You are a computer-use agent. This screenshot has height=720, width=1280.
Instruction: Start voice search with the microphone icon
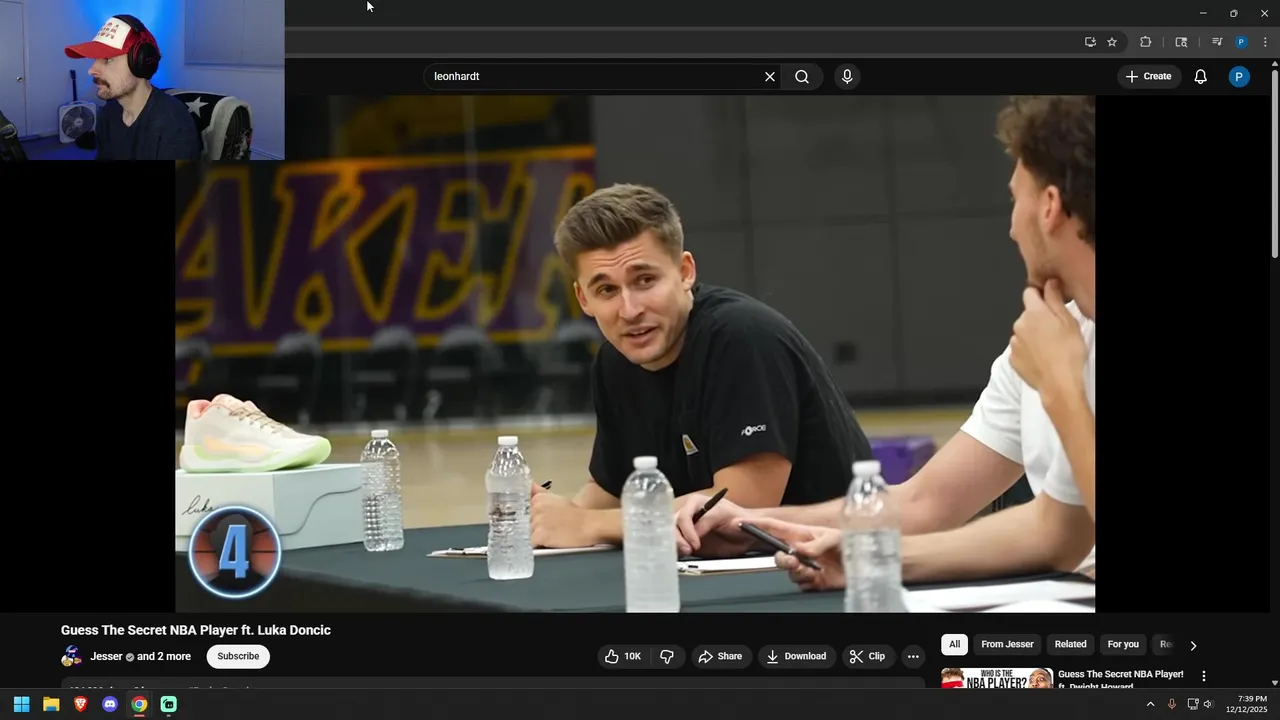tap(847, 77)
